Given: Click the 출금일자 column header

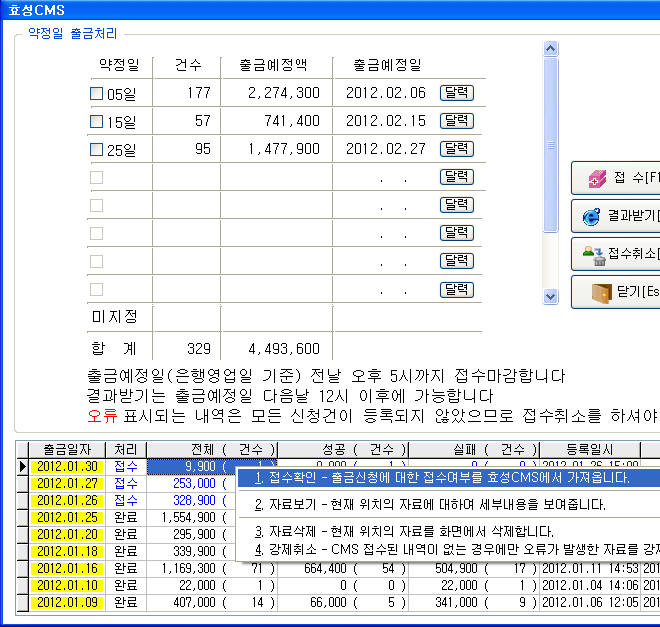Looking at the screenshot, I should tap(67, 450).
